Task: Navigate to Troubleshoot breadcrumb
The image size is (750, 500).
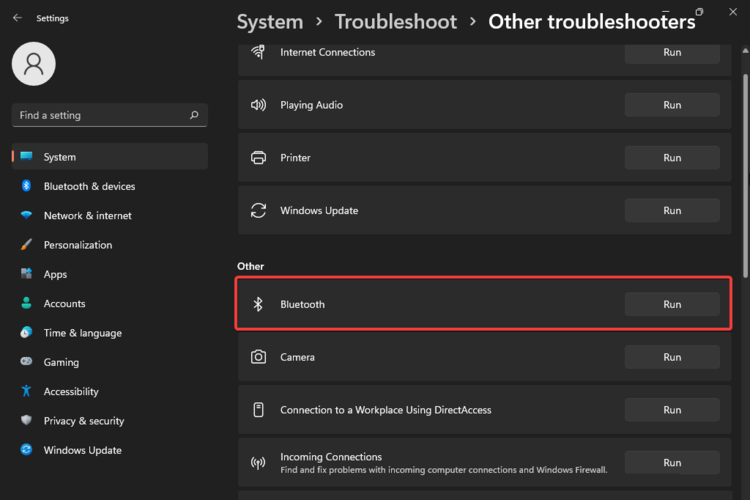Action: [x=396, y=22]
